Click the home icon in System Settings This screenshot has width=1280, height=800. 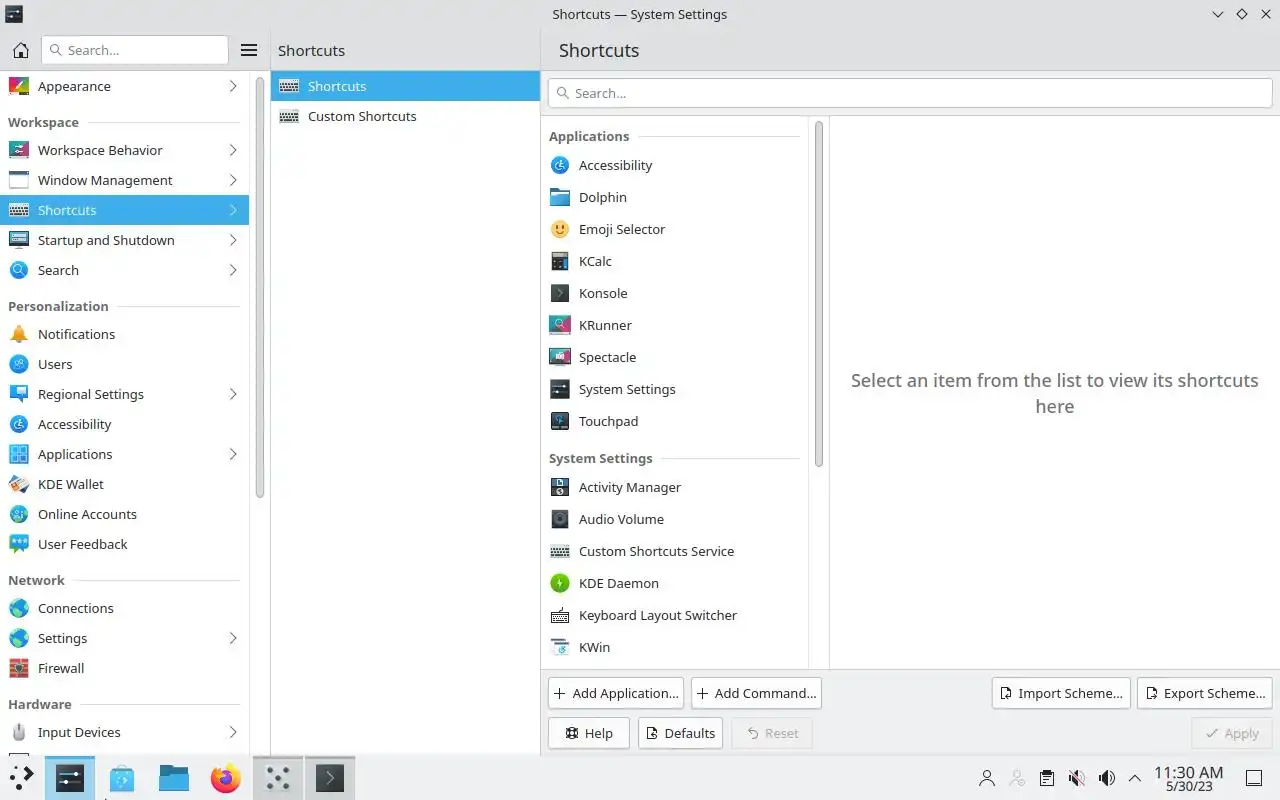point(21,50)
